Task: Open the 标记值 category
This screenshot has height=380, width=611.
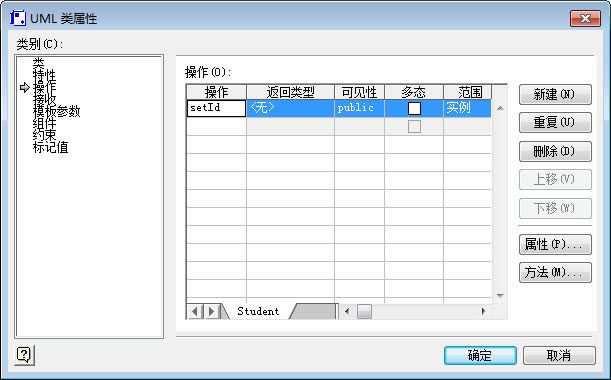Action: 51,147
